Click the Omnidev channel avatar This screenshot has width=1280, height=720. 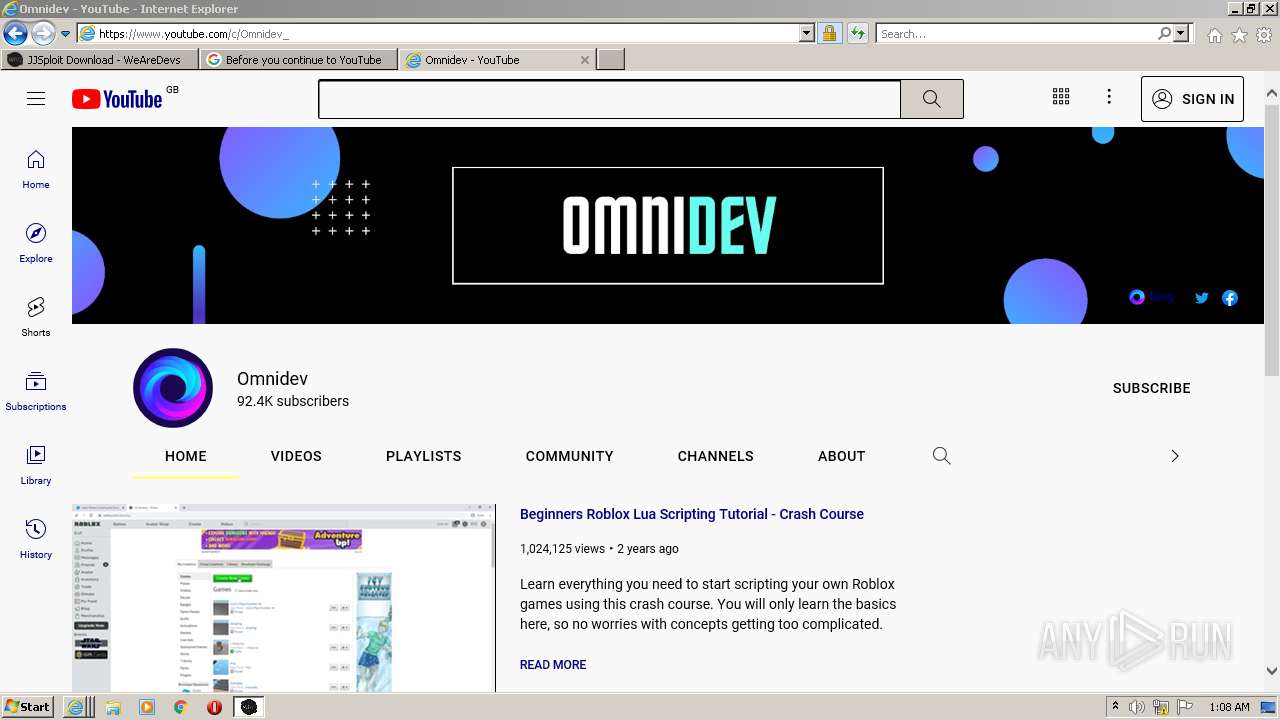[173, 388]
